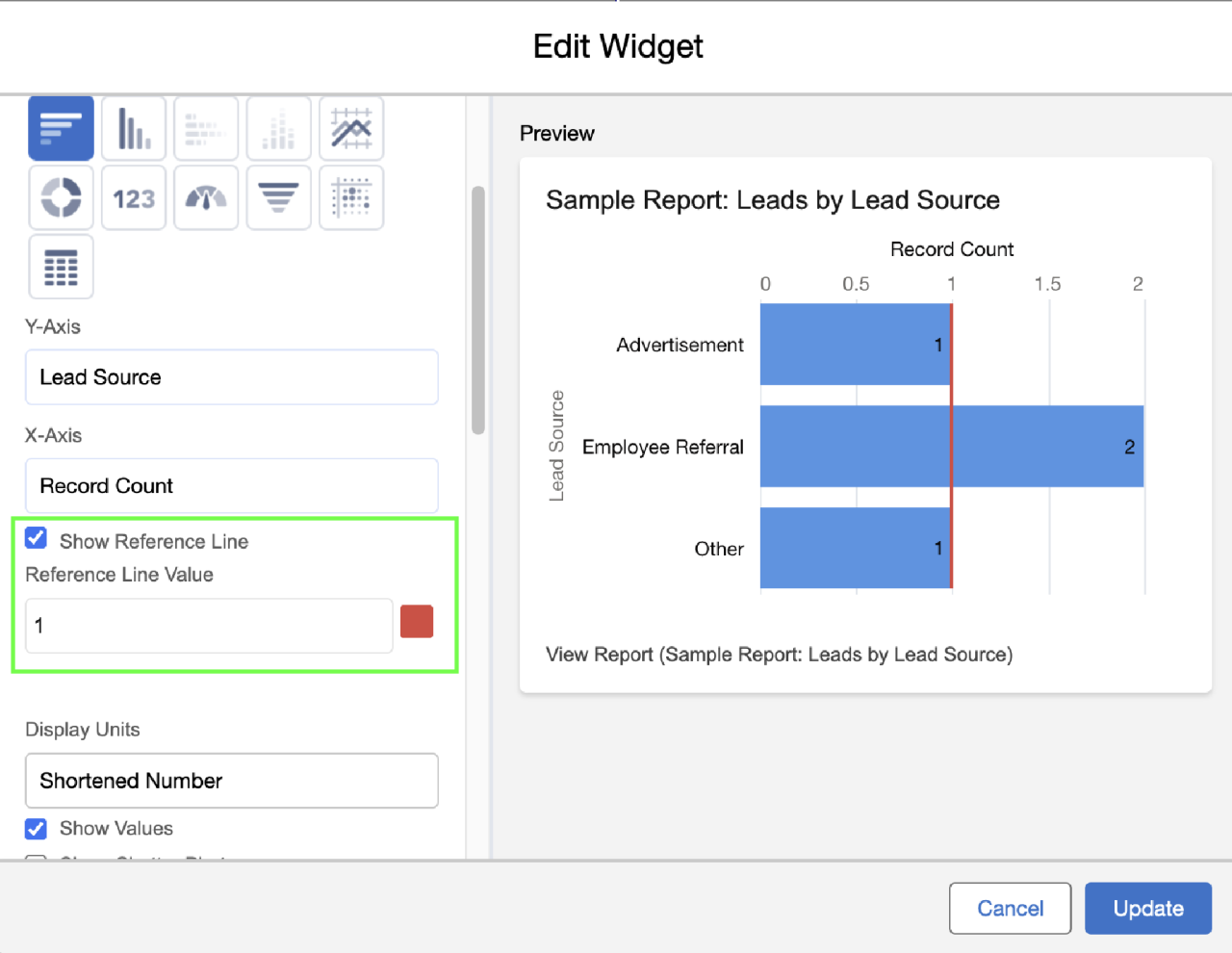Screen dimensions: 1232x953
Task: Open the View Report link in preview
Action: click(x=779, y=655)
